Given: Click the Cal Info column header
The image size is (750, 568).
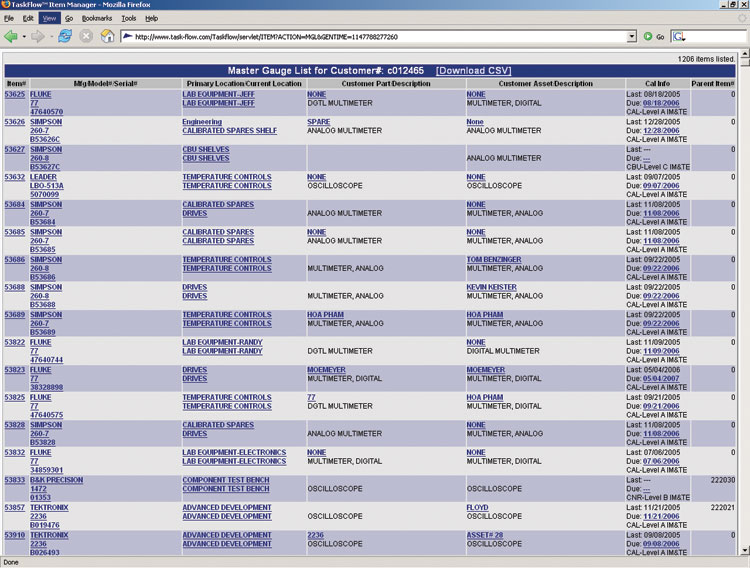Looking at the screenshot, I should coord(657,83).
